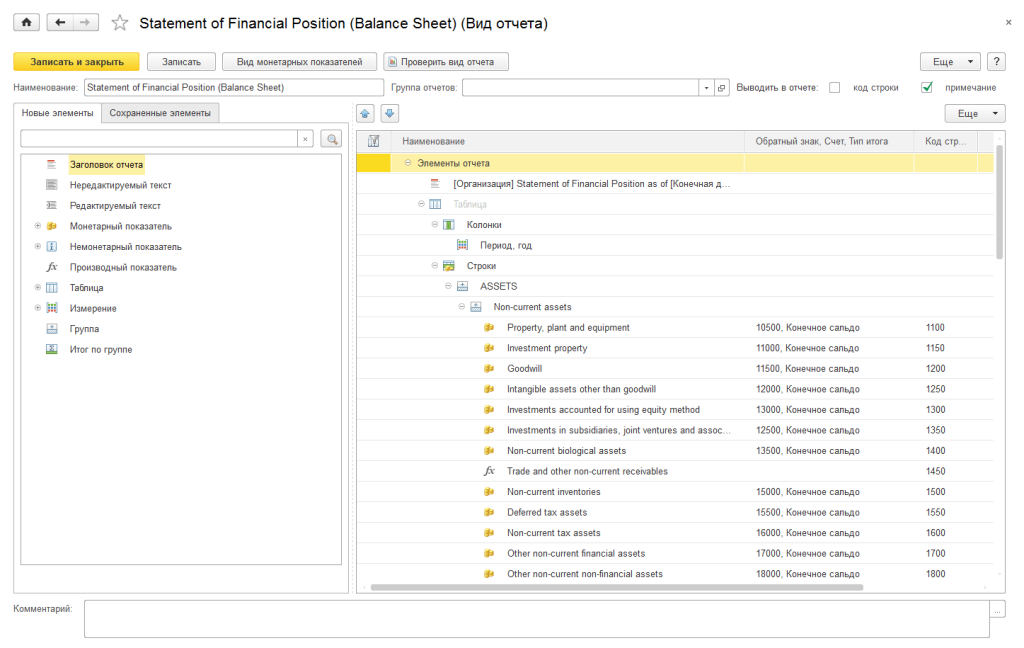Expand the 'Монетарный показатель' tree node
1024x648 pixels.
pyautogui.click(x=38, y=226)
